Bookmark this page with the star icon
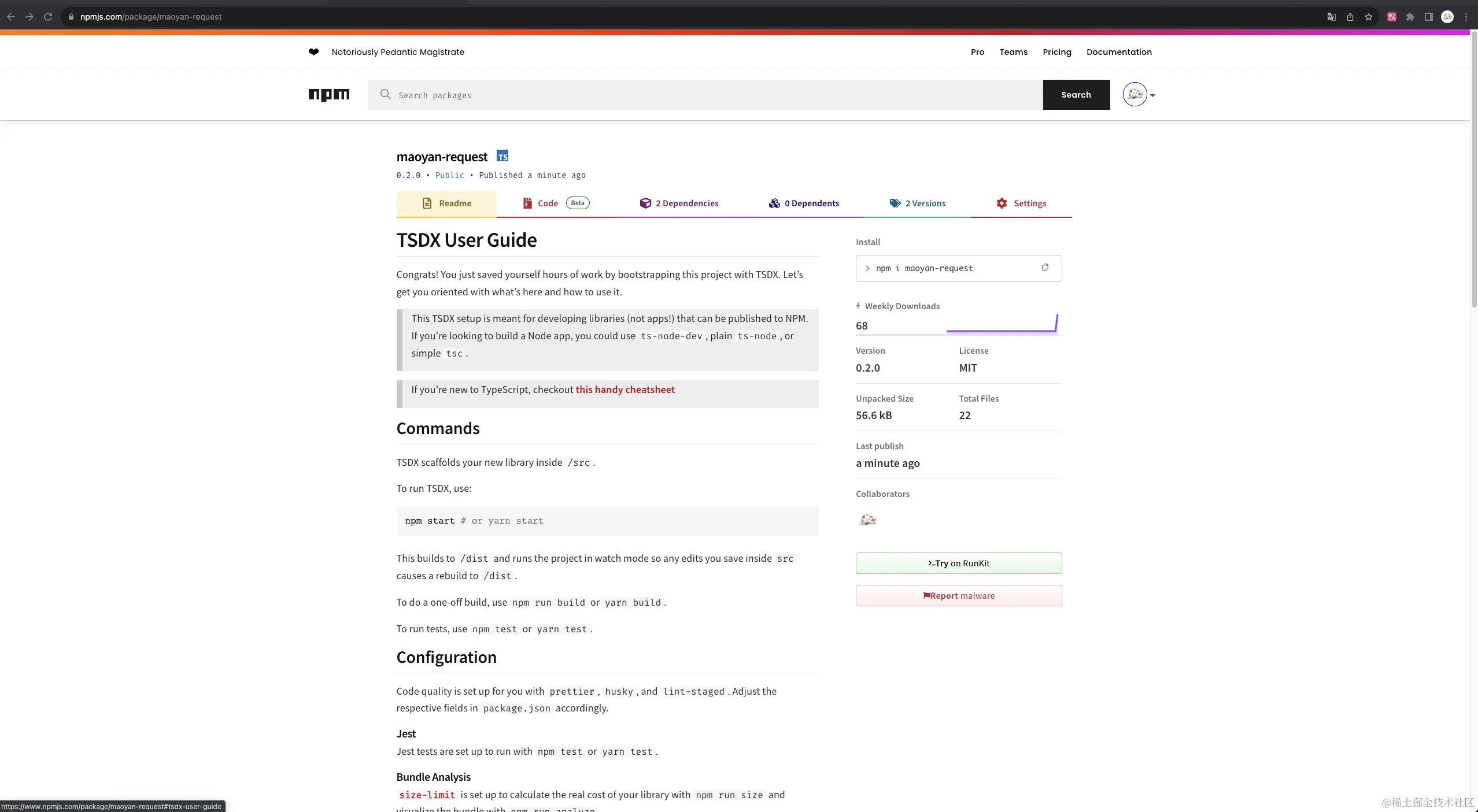 pos(1368,17)
